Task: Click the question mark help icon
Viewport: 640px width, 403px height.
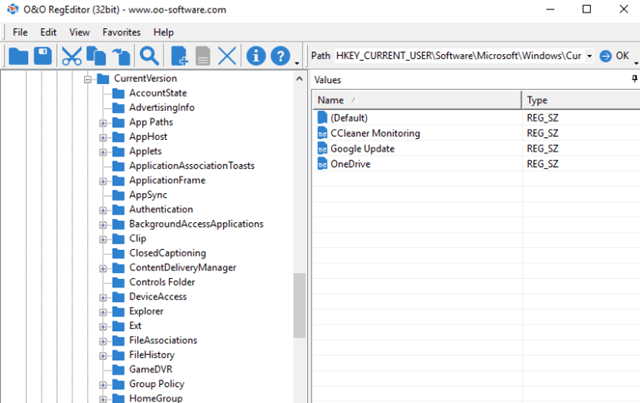Action: pyautogui.click(x=280, y=56)
